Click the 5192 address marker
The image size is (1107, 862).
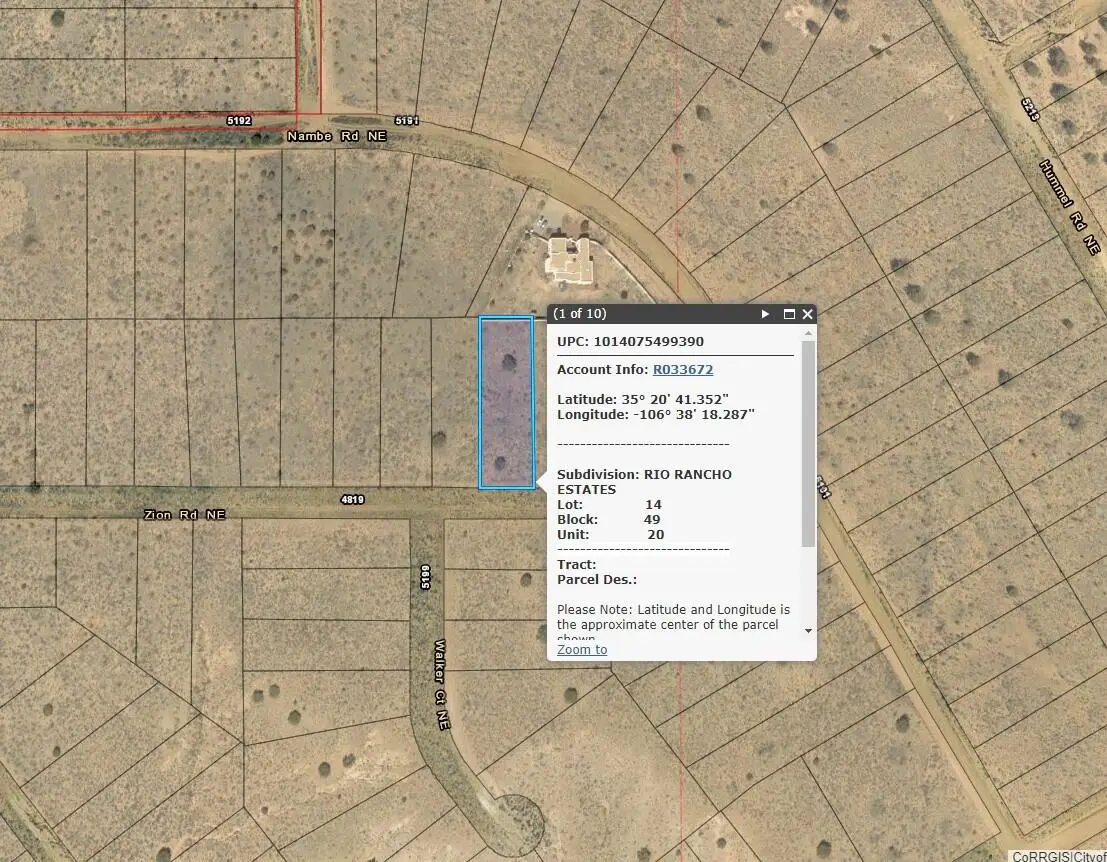pos(239,120)
